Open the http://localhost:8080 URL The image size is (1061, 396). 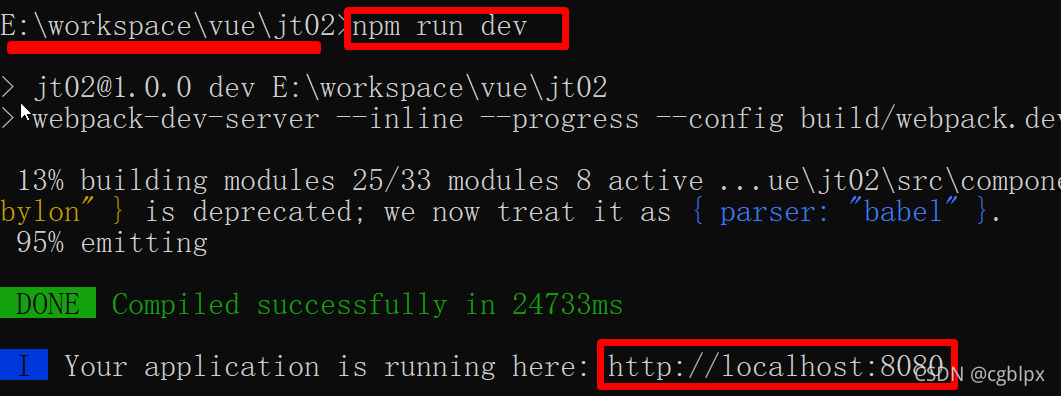point(775,366)
